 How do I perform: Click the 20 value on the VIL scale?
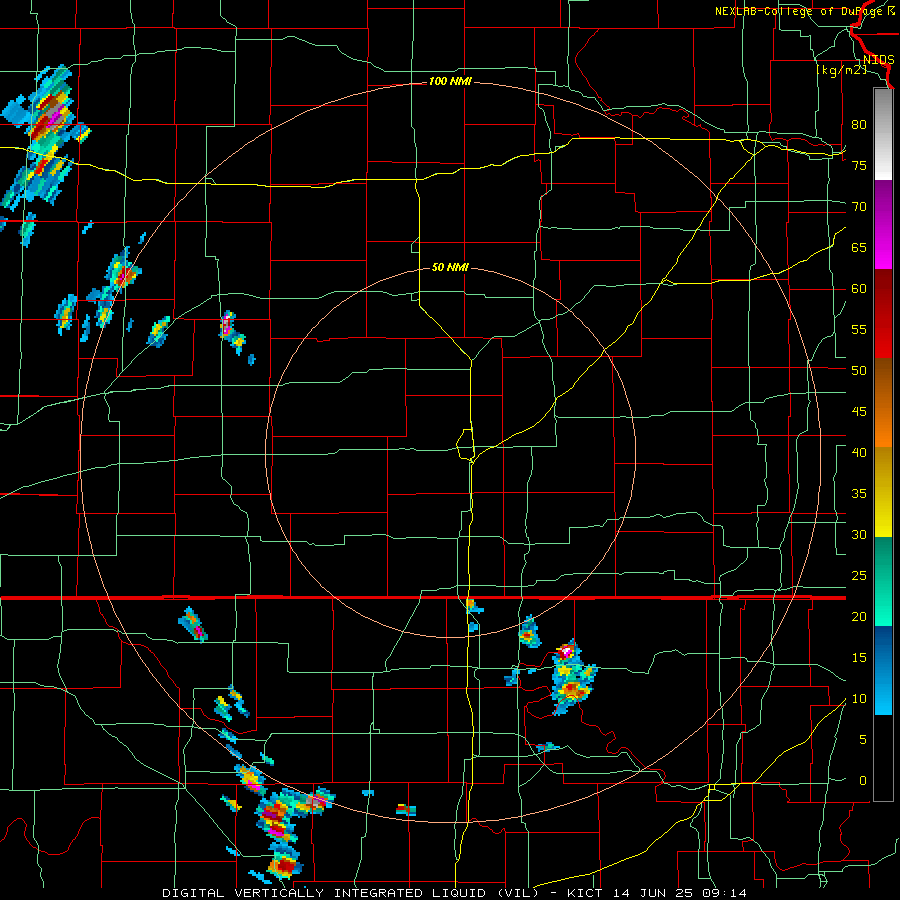click(x=859, y=616)
